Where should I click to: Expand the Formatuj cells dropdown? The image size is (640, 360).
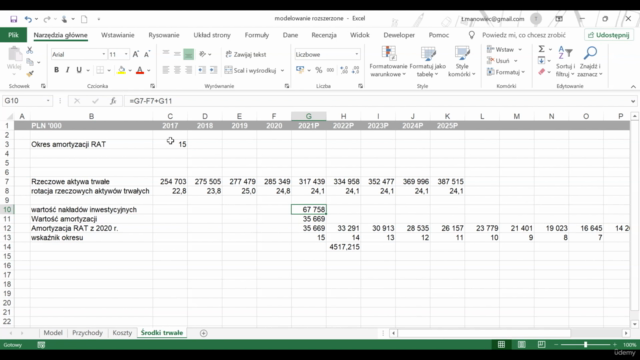[523, 72]
